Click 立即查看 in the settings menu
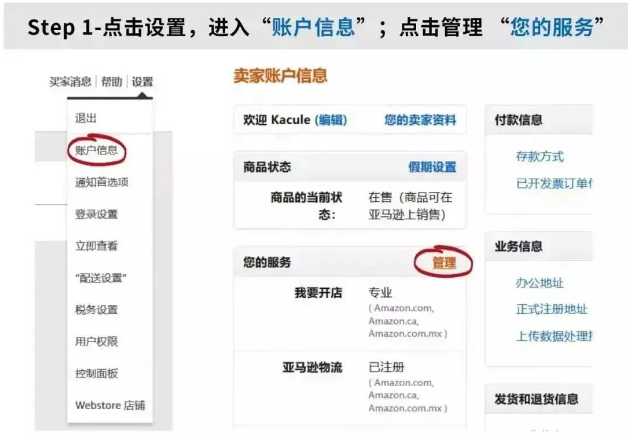Image resolution: width=631 pixels, height=434 pixels. 96,245
